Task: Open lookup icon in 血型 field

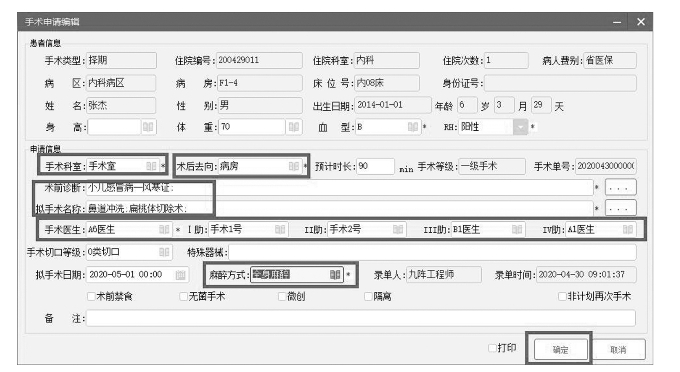Action: click(412, 127)
